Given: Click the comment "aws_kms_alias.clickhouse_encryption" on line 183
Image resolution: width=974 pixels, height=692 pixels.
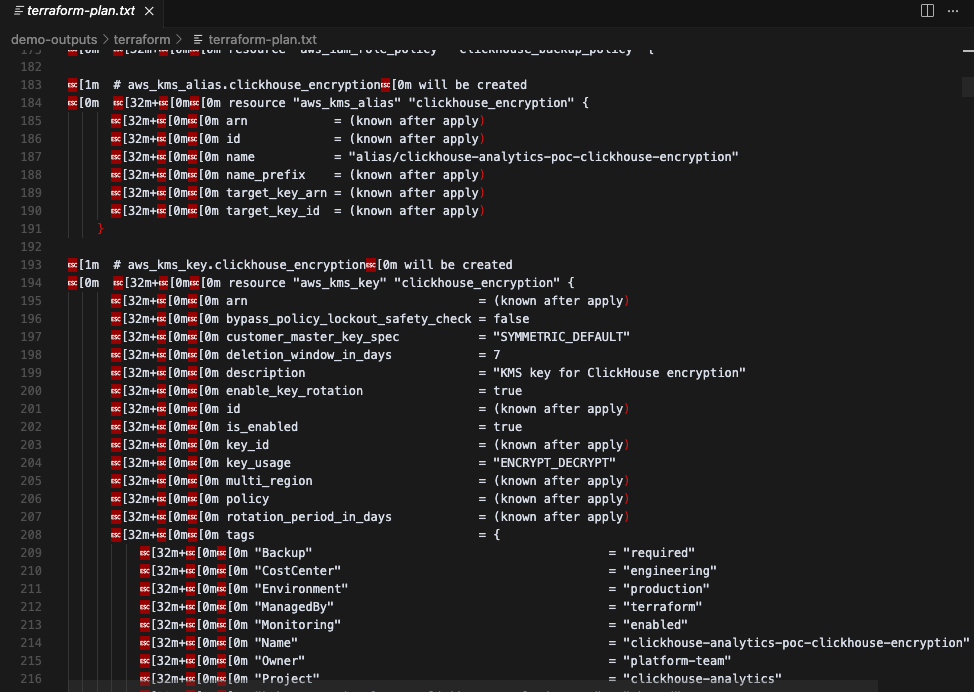Looking at the screenshot, I should pos(253,85).
